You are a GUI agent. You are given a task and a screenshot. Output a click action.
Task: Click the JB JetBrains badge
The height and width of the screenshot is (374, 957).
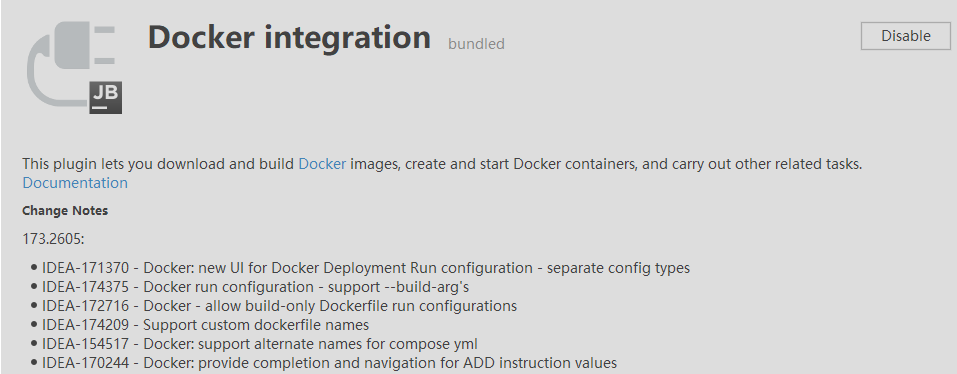[106, 98]
